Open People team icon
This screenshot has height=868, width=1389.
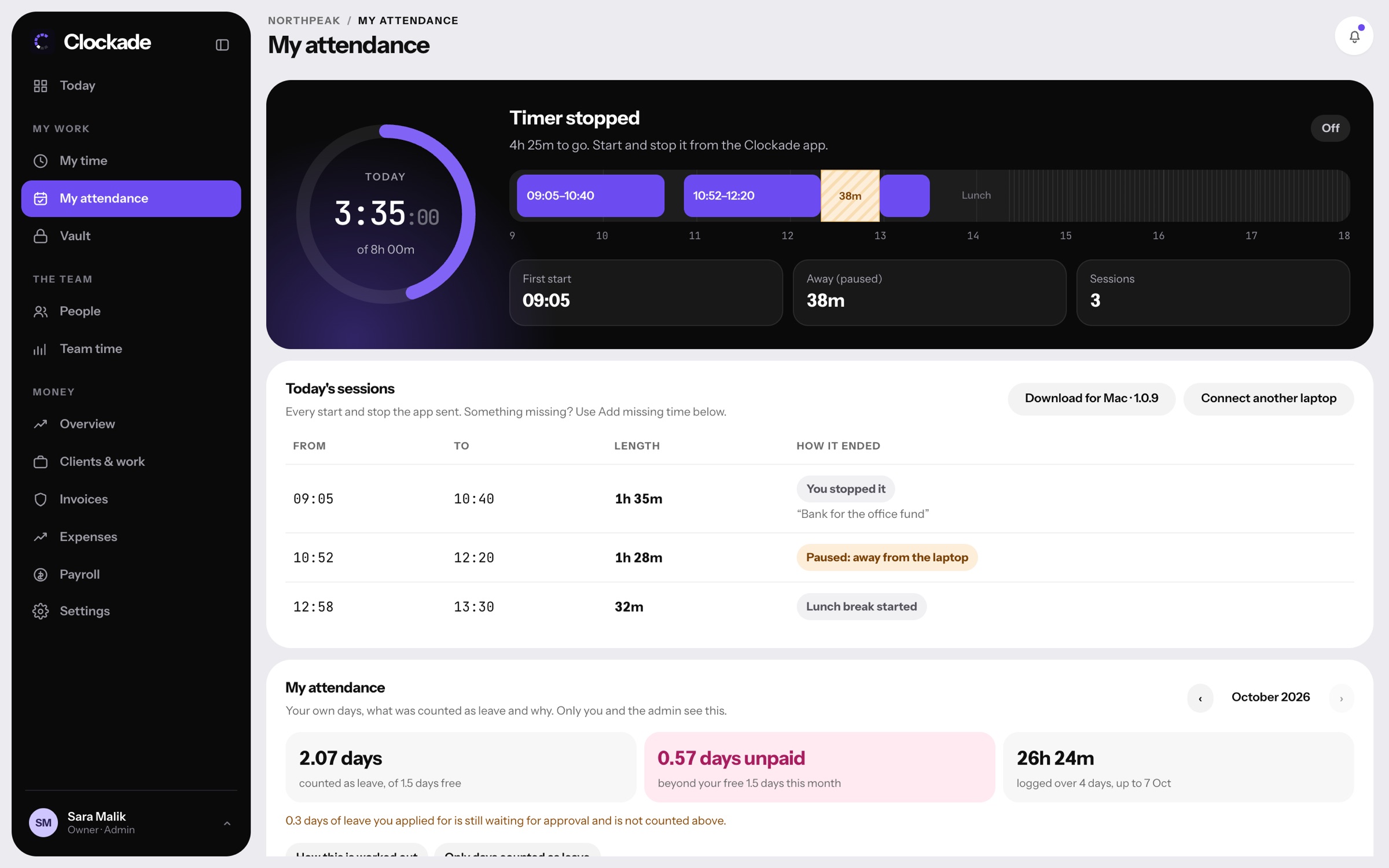tap(41, 311)
